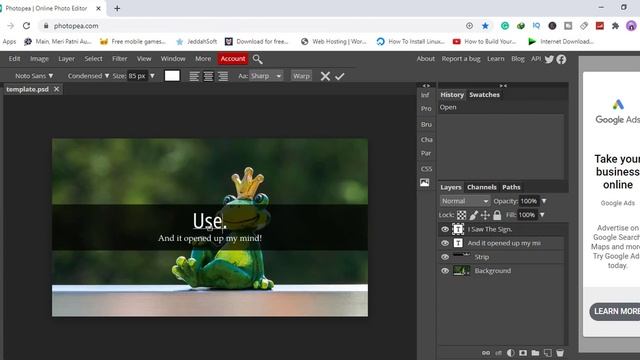Viewport: 640px width, 360px height.
Task: Open Photopea's Twitter page icon
Action: (549, 59)
